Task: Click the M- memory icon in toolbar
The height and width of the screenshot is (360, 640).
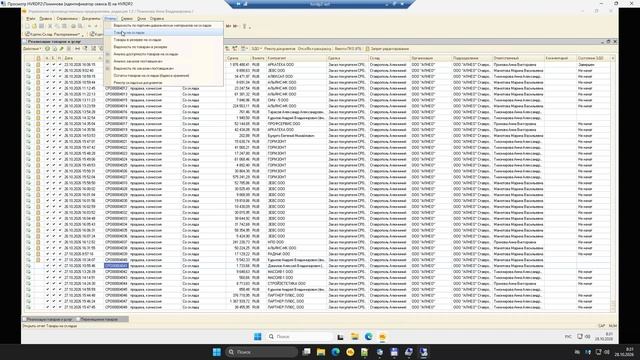Action: [x=235, y=27]
